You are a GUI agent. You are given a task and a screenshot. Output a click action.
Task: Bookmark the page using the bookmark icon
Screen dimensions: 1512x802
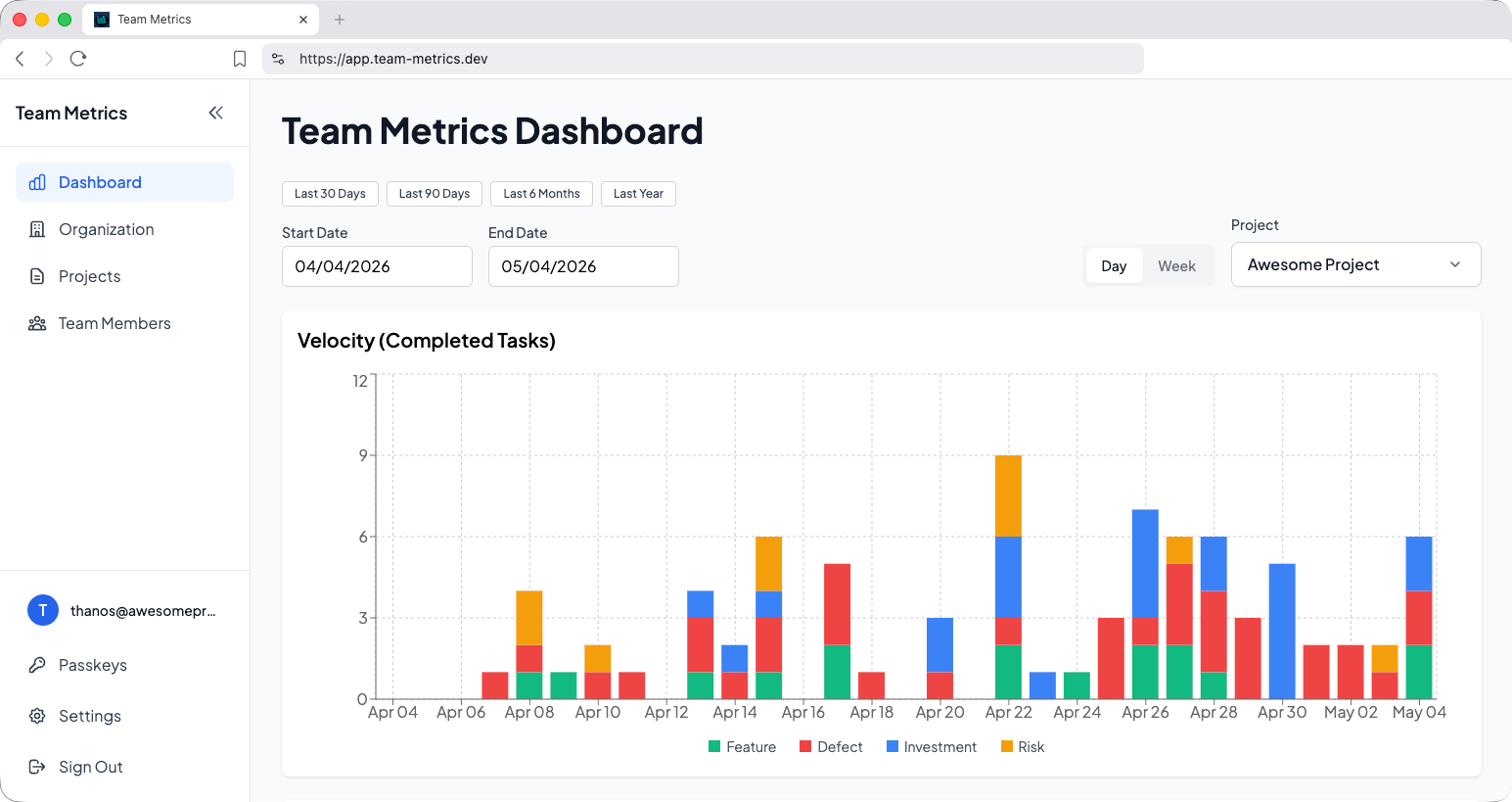coord(240,59)
